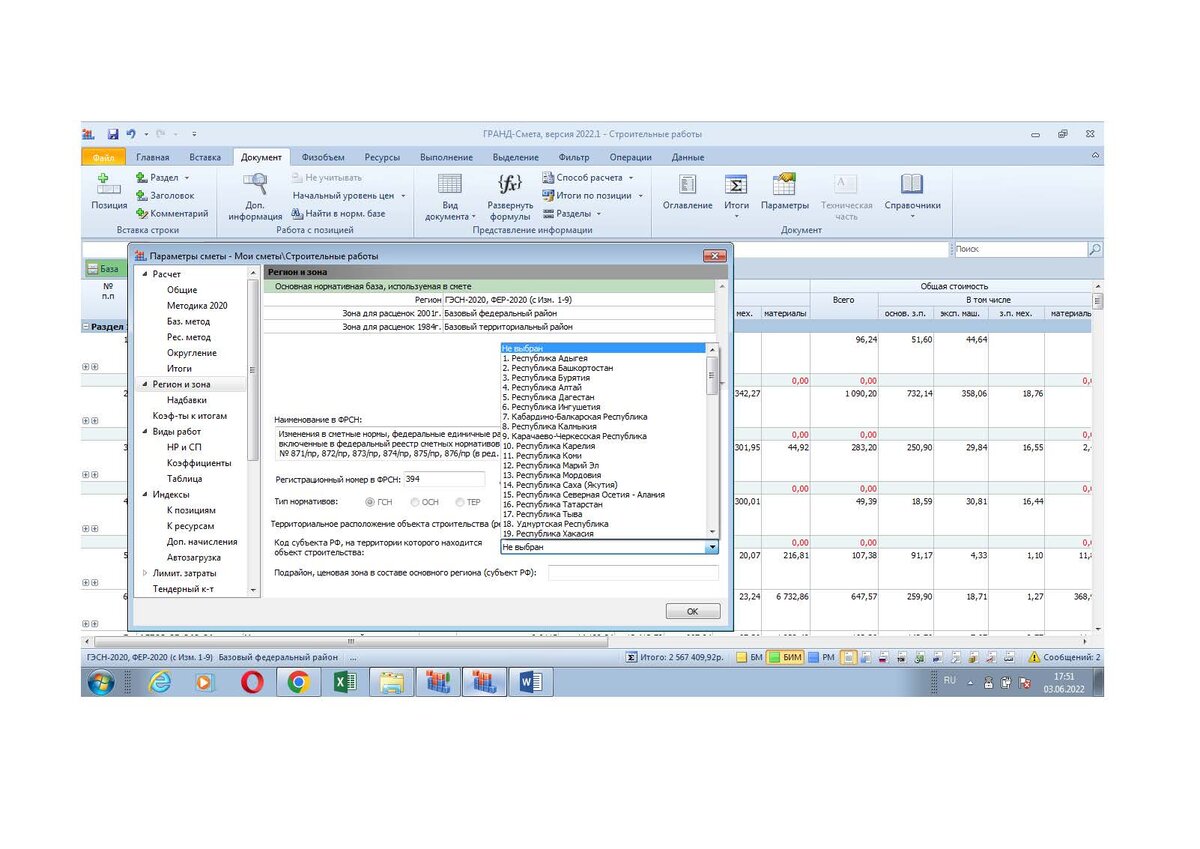
Task: Select Методика 2020 in settings tree
Action: [197, 306]
